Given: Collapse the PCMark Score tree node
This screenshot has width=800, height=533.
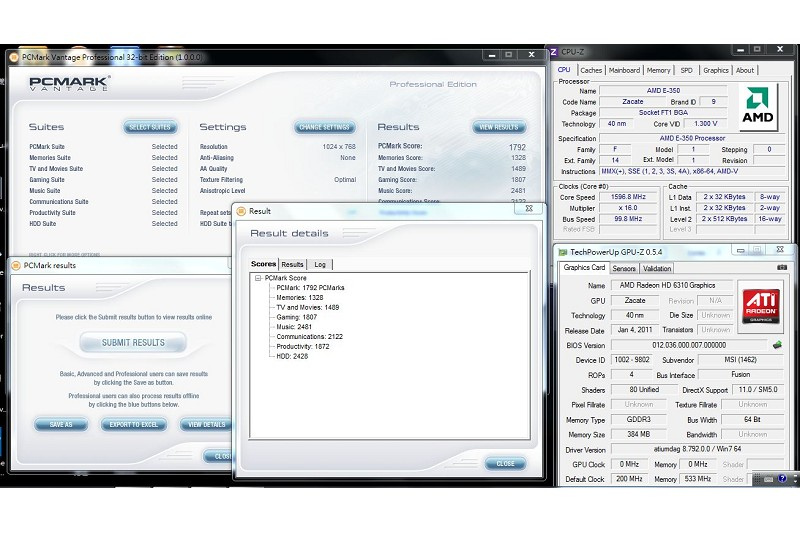Looking at the screenshot, I should point(258,278).
